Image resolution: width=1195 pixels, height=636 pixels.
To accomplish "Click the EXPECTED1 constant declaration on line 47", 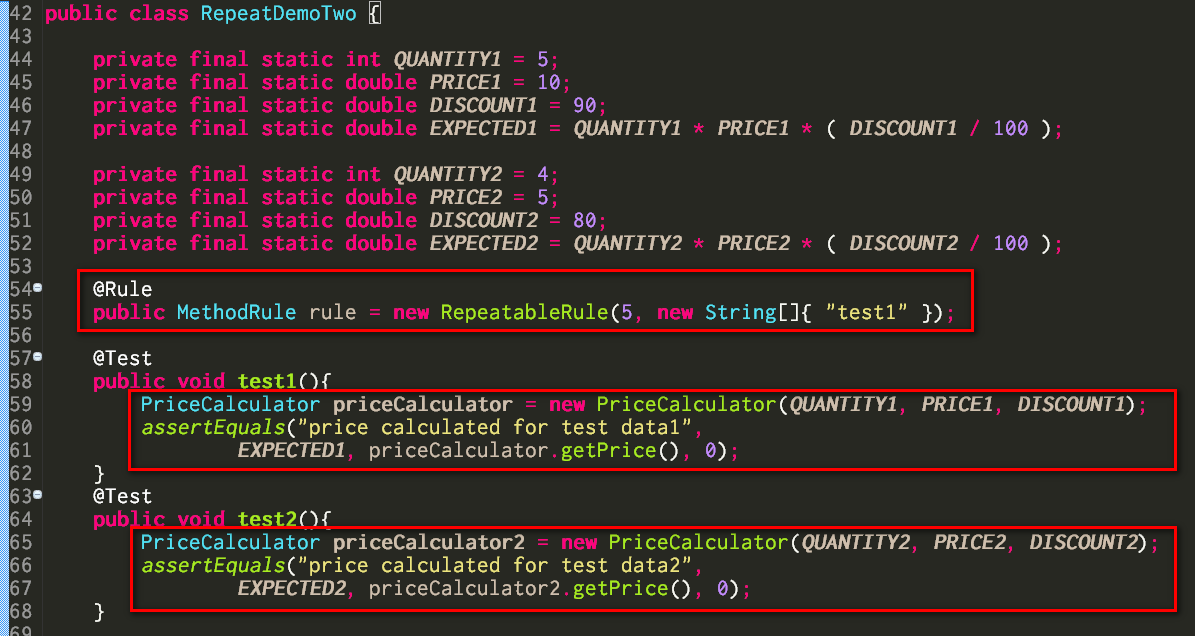I will 483,129.
